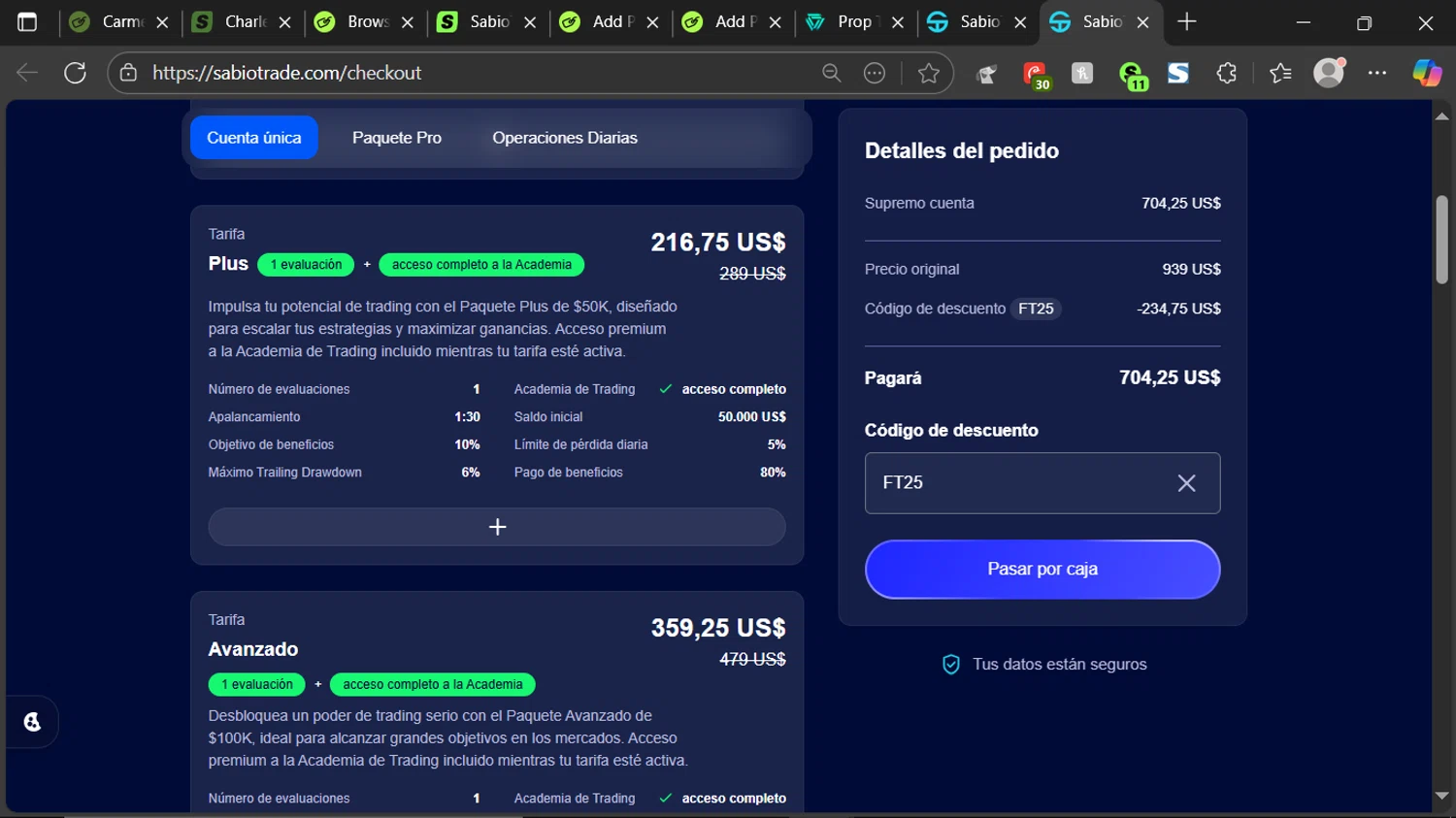The image size is (1456, 818).
Task: Click the Supremo cuenta line item
Action: click(x=1042, y=204)
